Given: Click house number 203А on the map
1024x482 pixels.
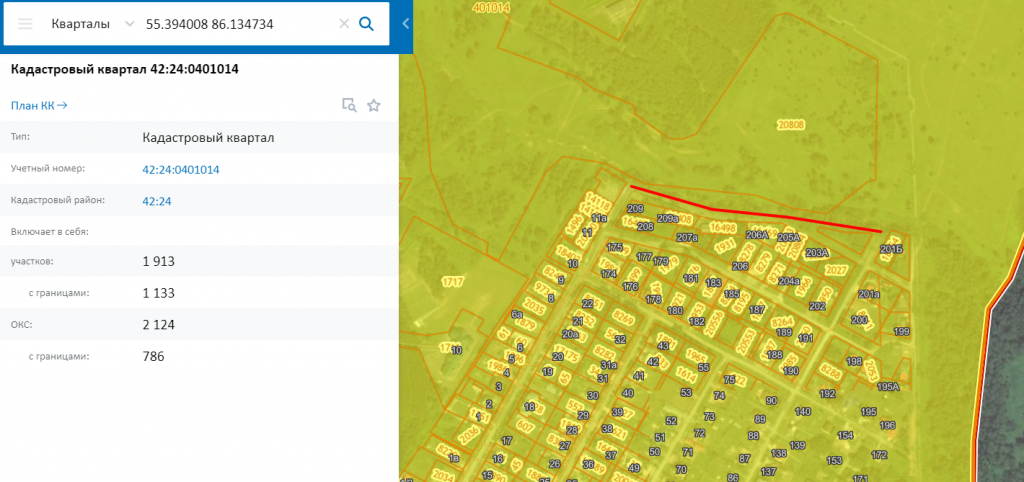Looking at the screenshot, I should click(817, 252).
